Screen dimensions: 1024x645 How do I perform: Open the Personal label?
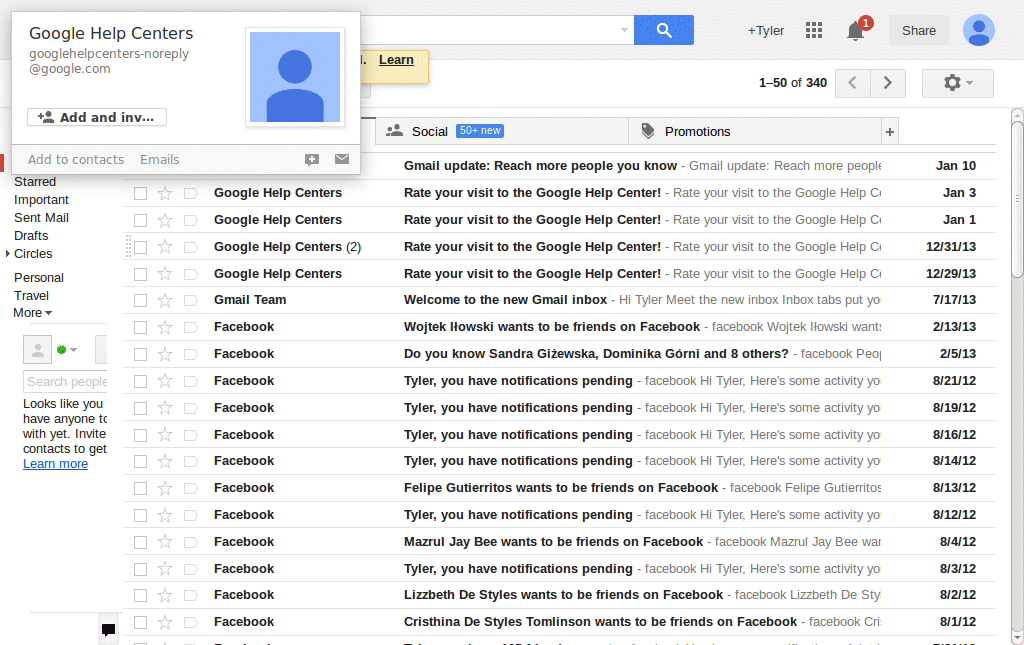[x=39, y=277]
